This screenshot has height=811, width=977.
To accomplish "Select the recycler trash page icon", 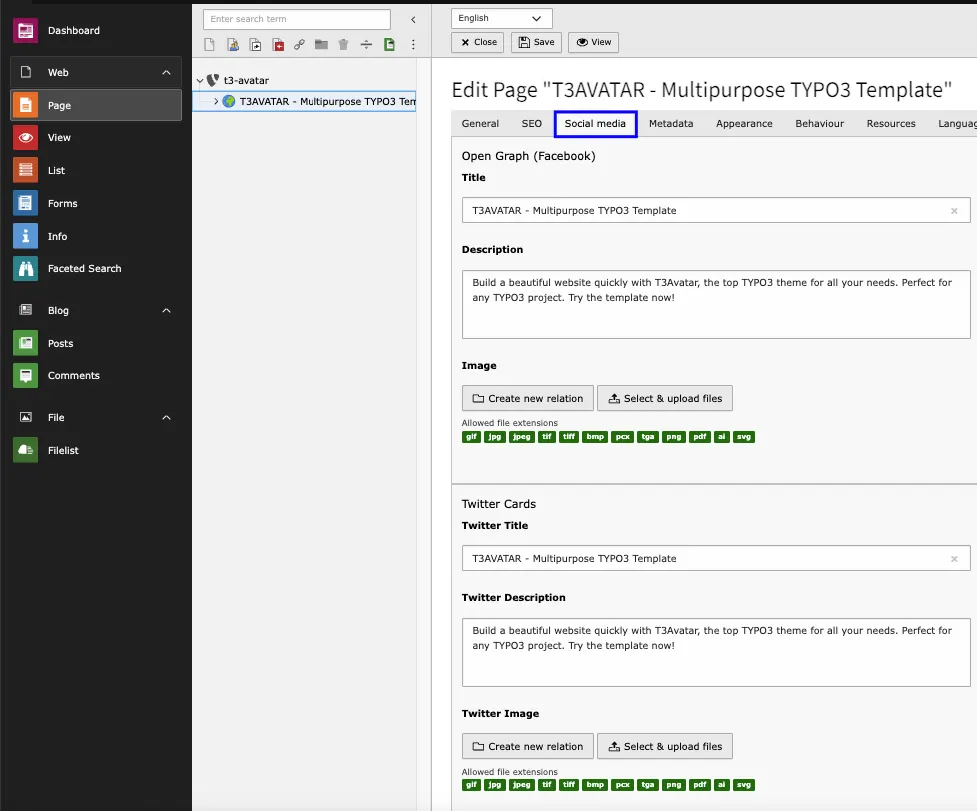I will 343,44.
